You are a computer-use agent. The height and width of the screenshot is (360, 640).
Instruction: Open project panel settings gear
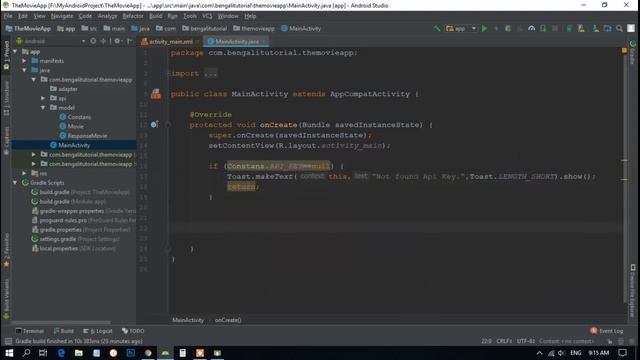pyautogui.click(x=117, y=41)
